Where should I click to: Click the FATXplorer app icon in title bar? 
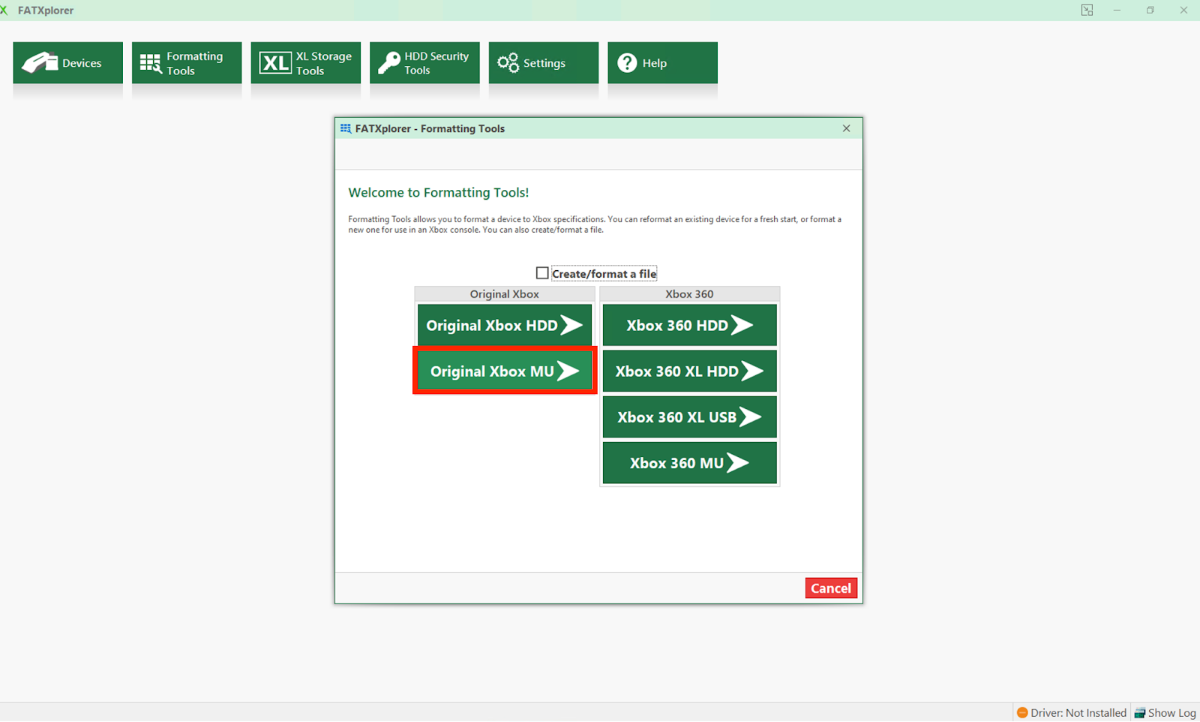pyautogui.click(x=5, y=10)
